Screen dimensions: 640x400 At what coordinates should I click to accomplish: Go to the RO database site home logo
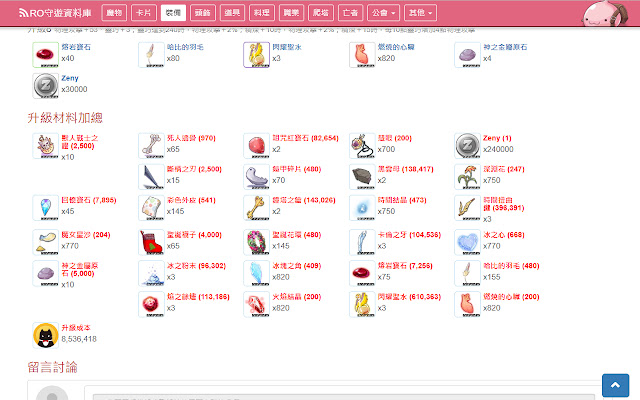pos(55,13)
